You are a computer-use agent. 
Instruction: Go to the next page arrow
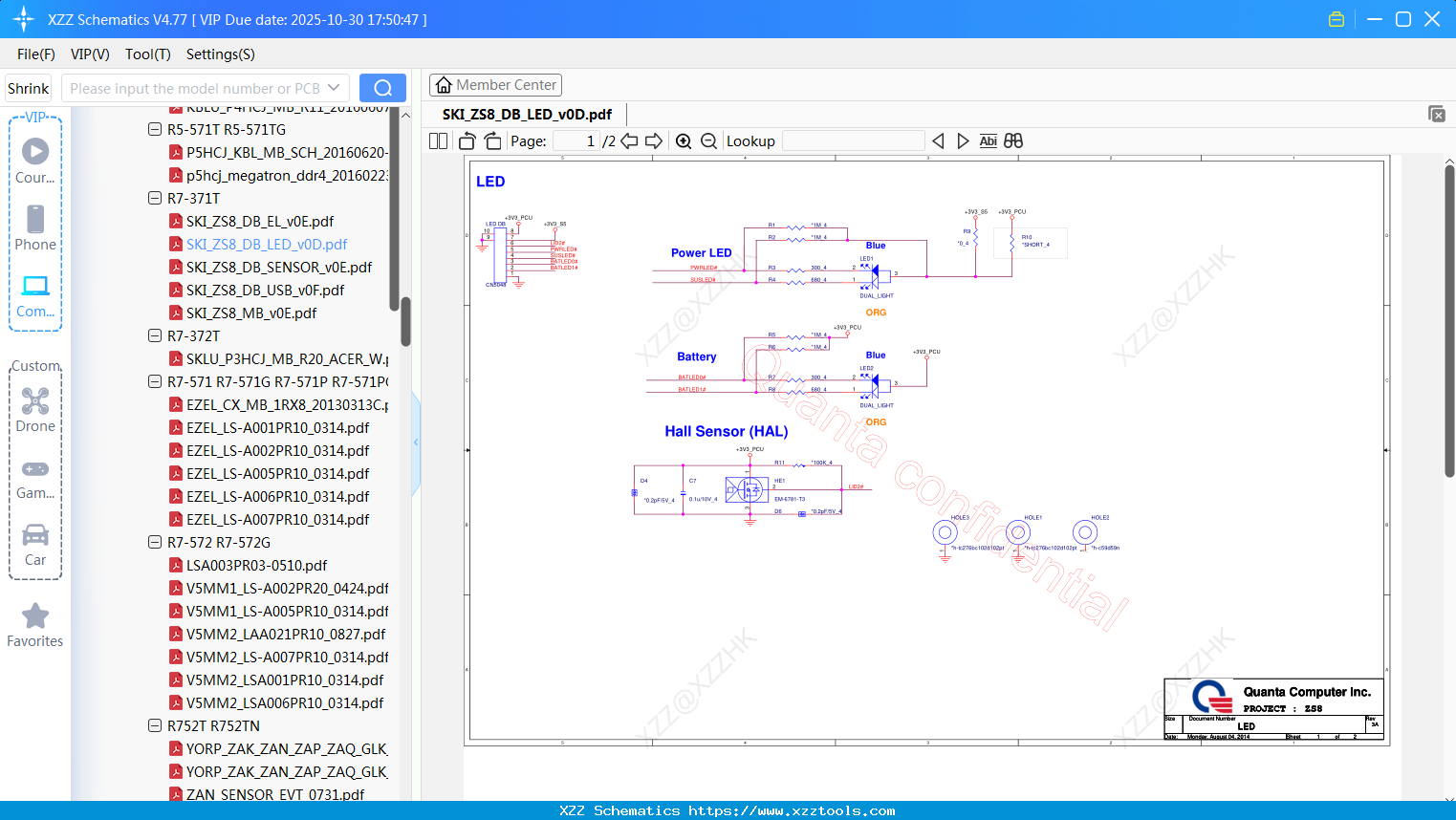pyautogui.click(x=654, y=141)
